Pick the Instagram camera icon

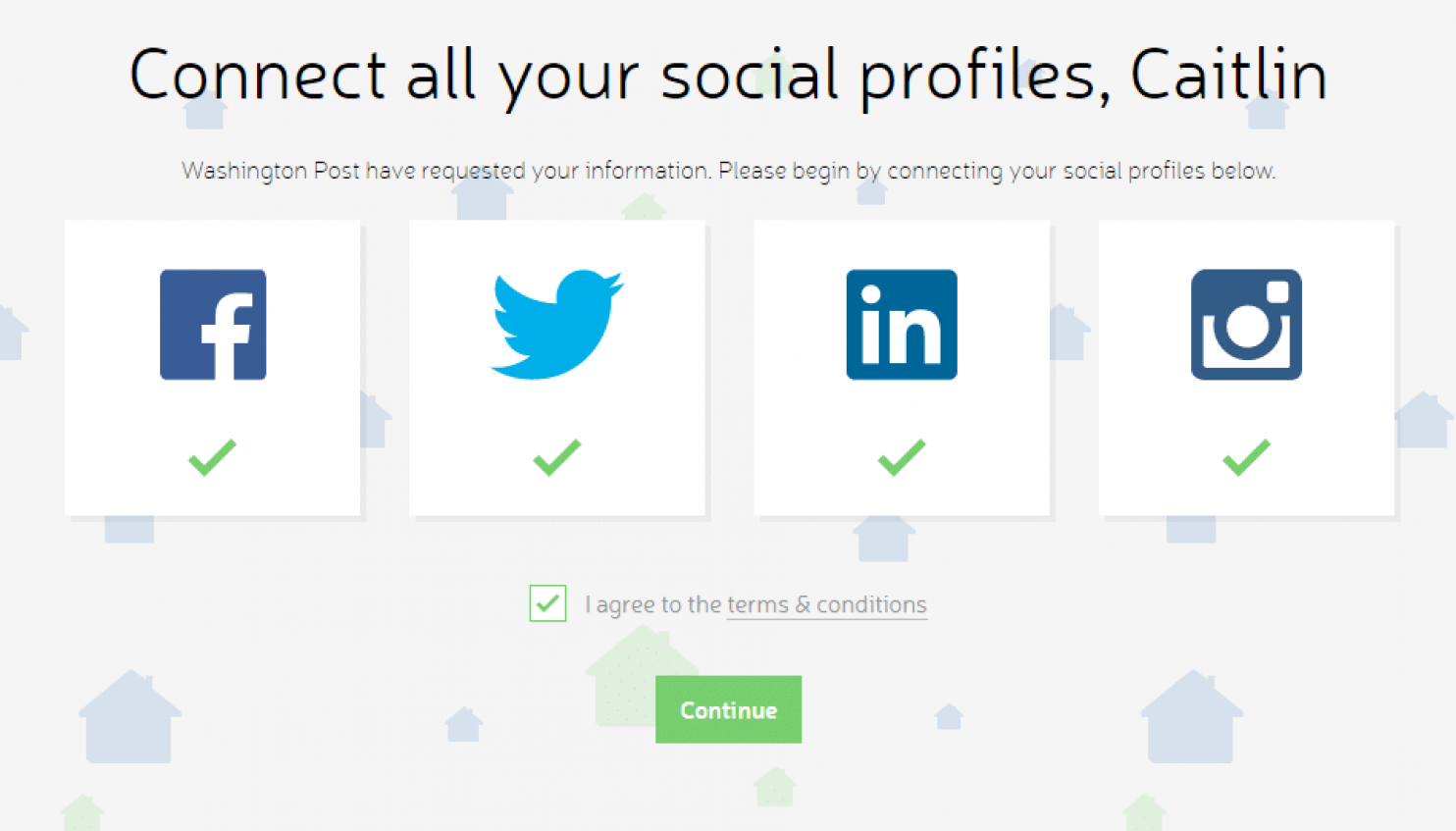1246,325
